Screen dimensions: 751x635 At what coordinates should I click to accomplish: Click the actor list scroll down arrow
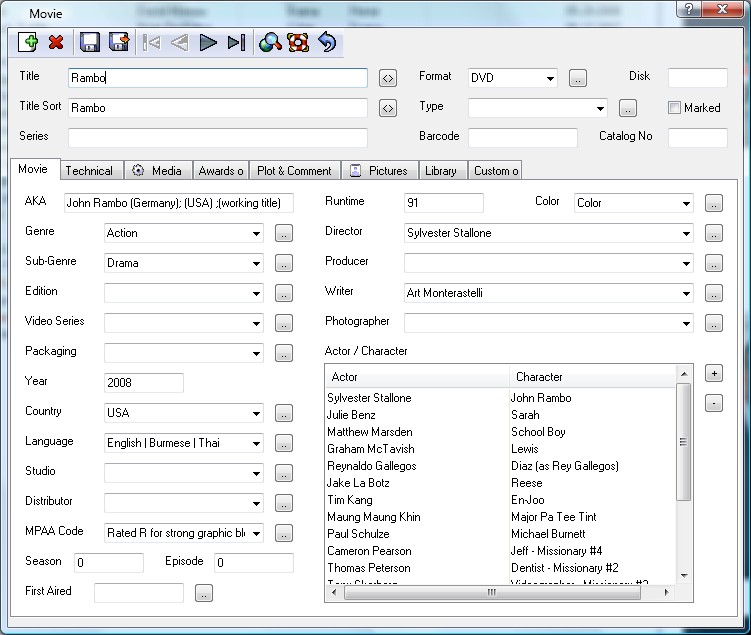[684, 576]
